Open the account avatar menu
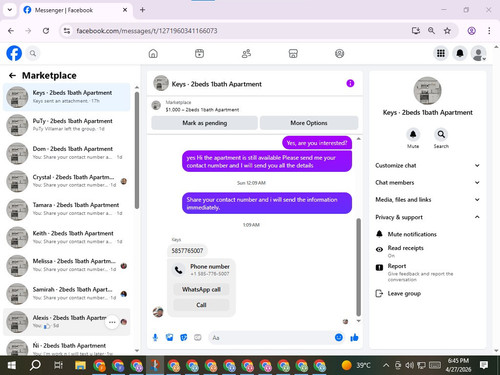This screenshot has height=375, width=500. [479, 54]
